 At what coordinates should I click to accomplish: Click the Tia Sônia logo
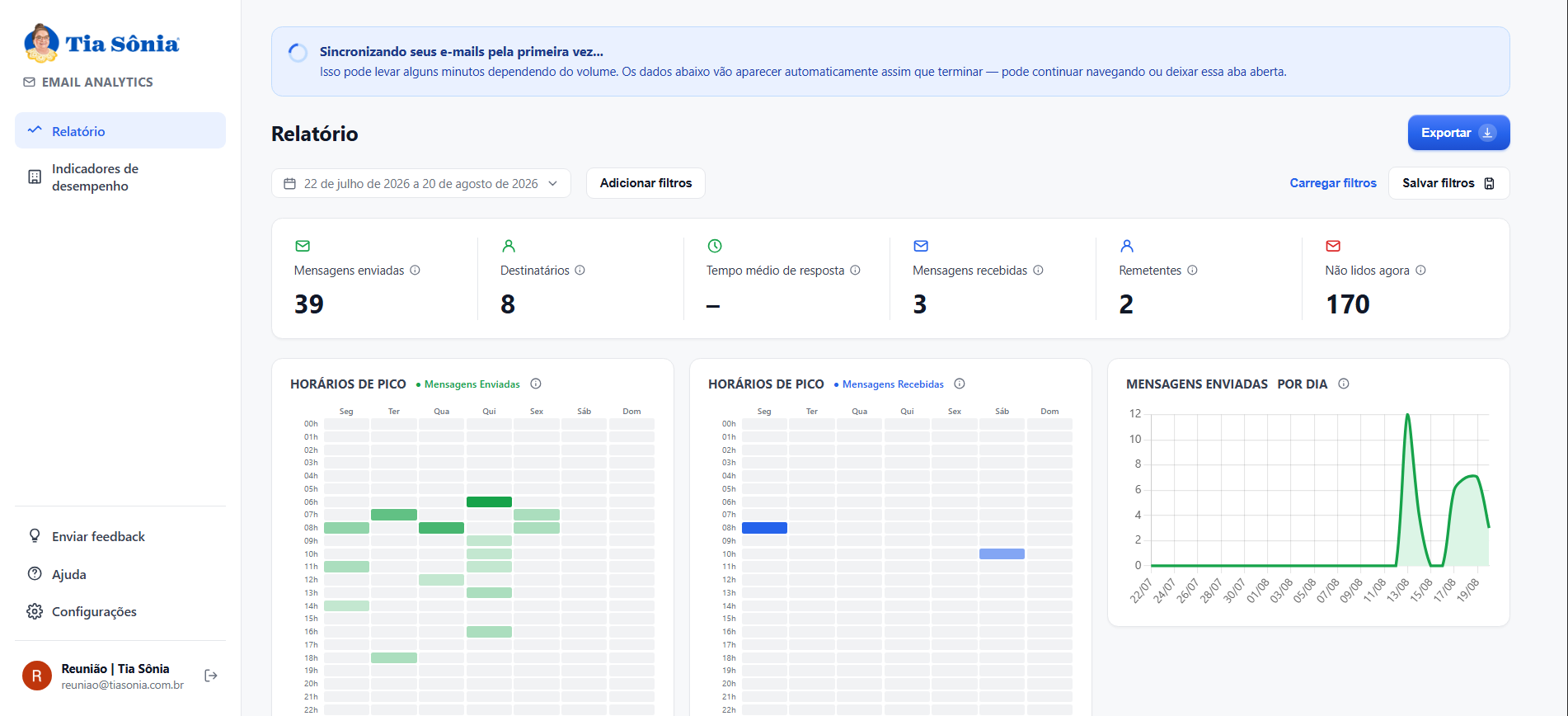click(x=101, y=43)
